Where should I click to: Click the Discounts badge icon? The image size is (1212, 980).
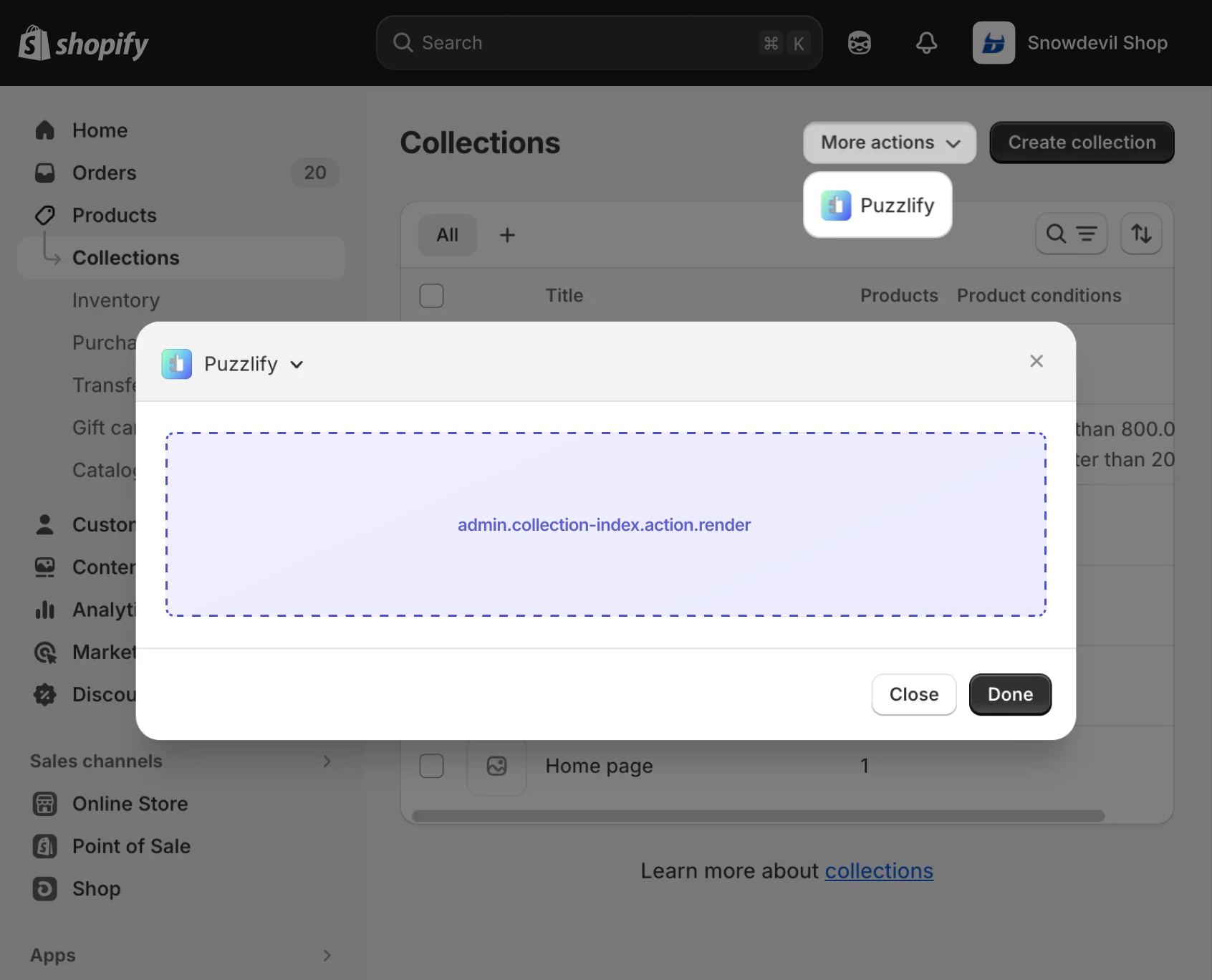(x=45, y=694)
